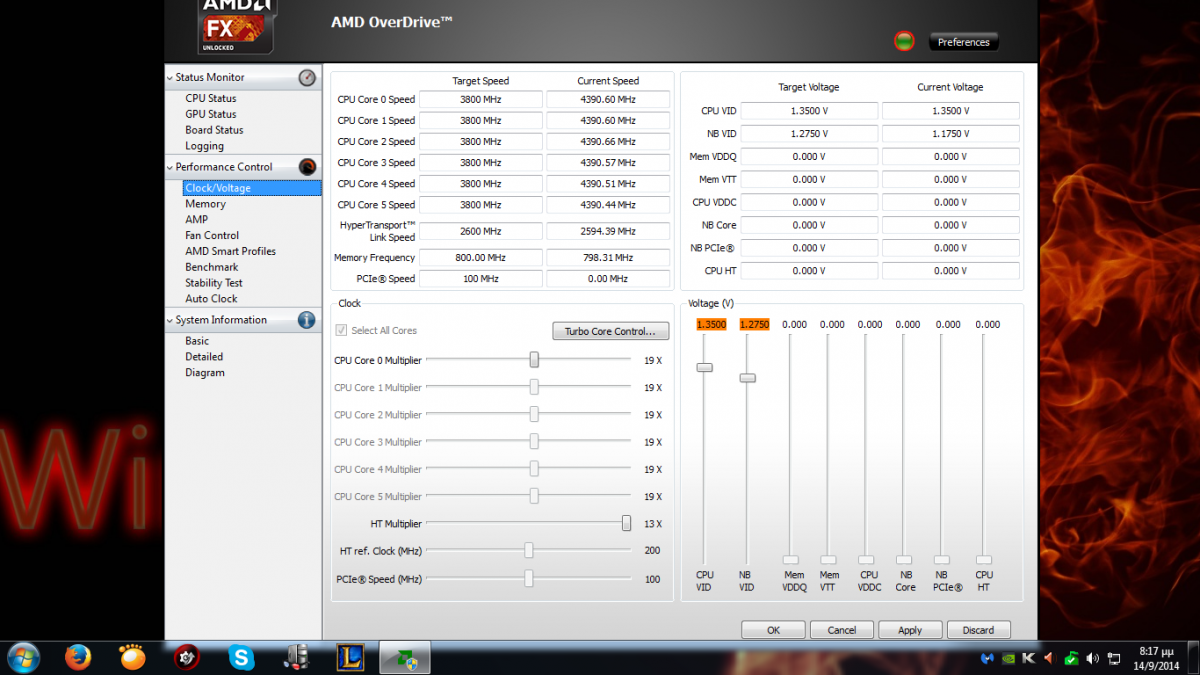Open CPU Status page

(x=211, y=98)
